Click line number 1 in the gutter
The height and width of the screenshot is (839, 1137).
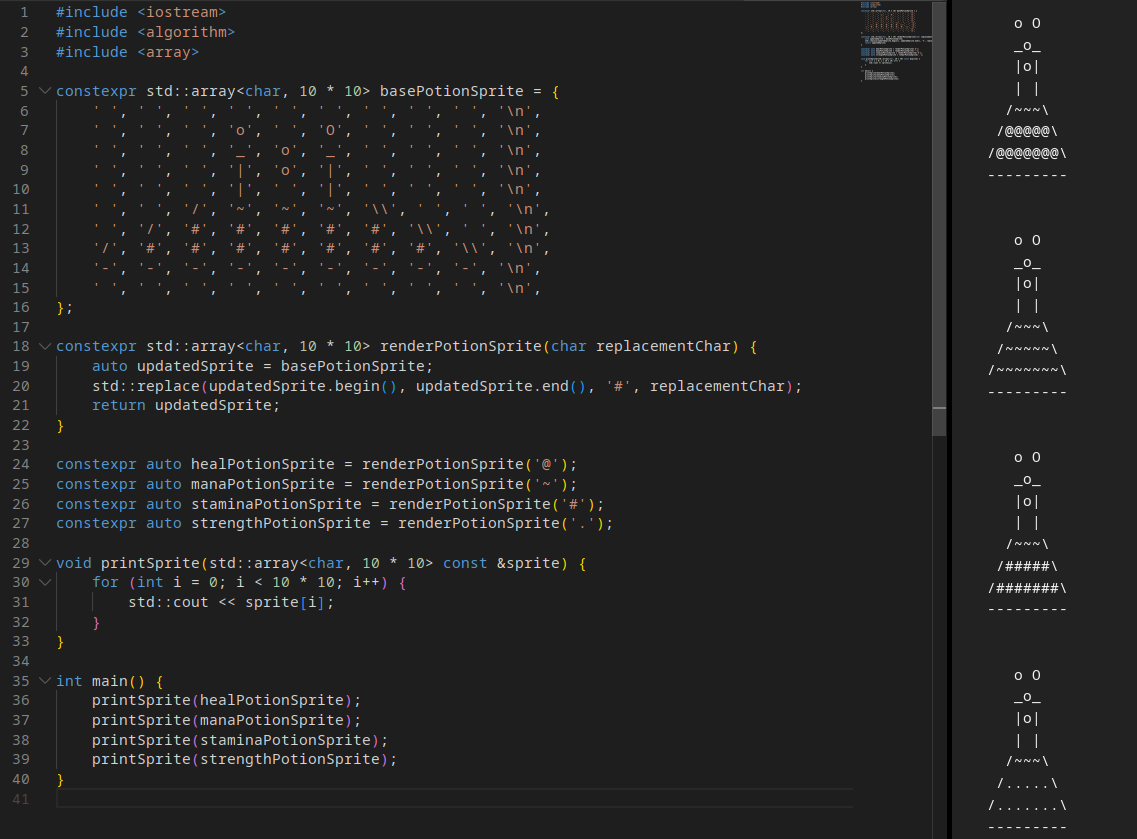coord(24,12)
